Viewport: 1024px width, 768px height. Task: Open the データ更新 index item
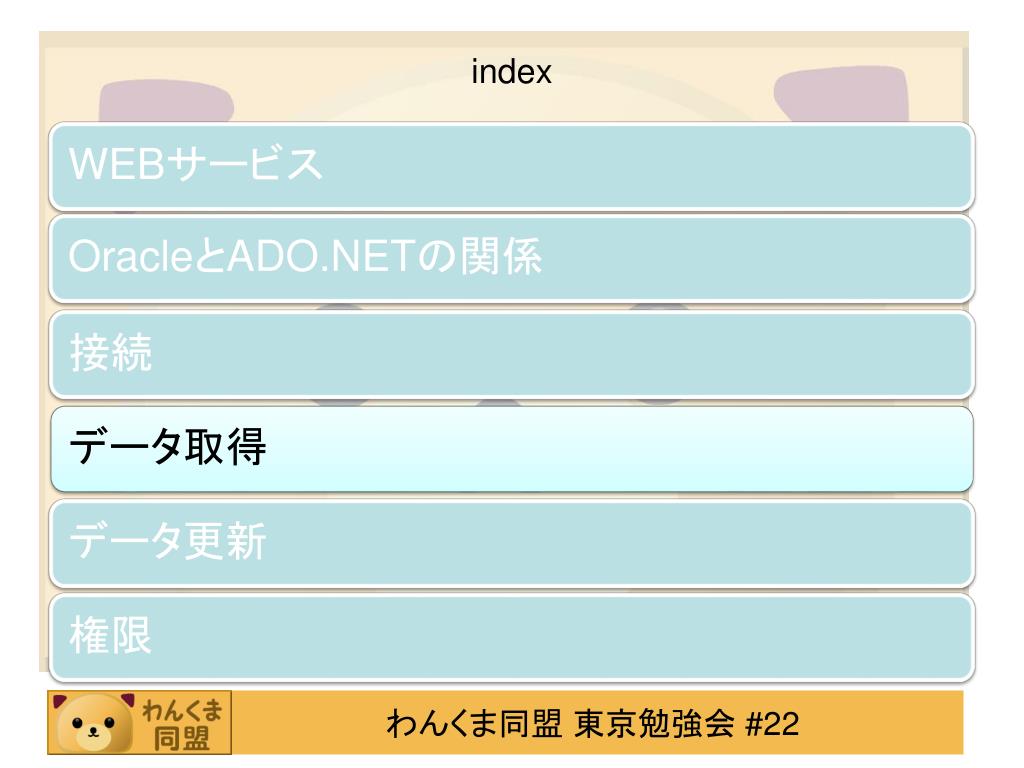pyautogui.click(x=511, y=543)
